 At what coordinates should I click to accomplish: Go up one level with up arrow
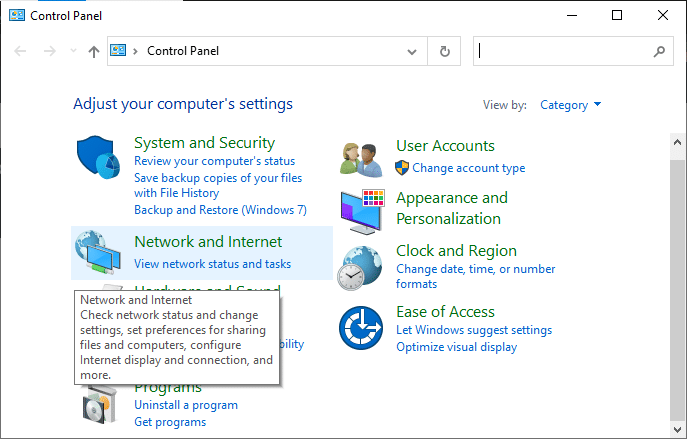[x=94, y=51]
